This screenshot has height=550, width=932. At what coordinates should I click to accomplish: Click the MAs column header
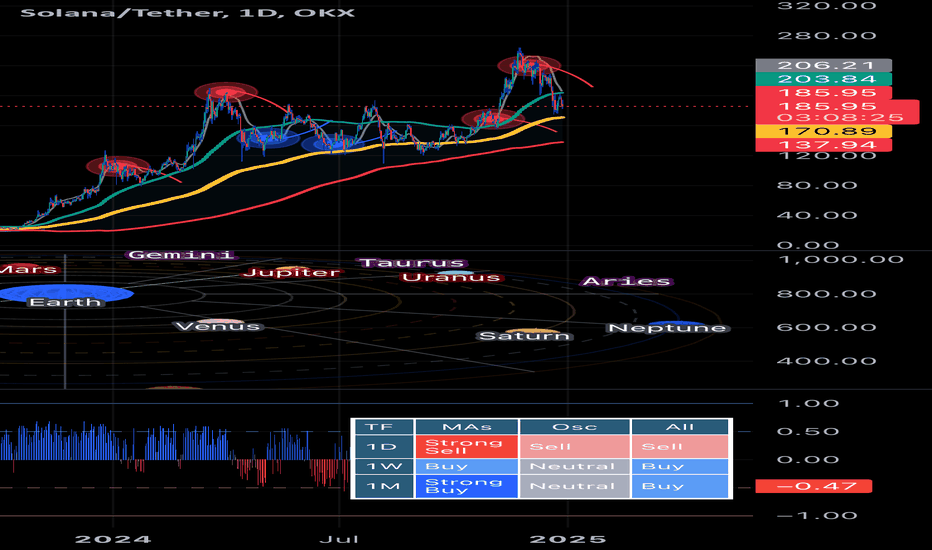coord(467,427)
